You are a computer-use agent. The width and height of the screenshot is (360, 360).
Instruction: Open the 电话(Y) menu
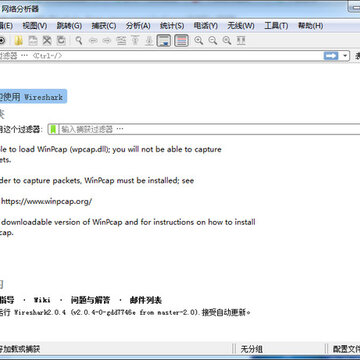tap(206, 26)
